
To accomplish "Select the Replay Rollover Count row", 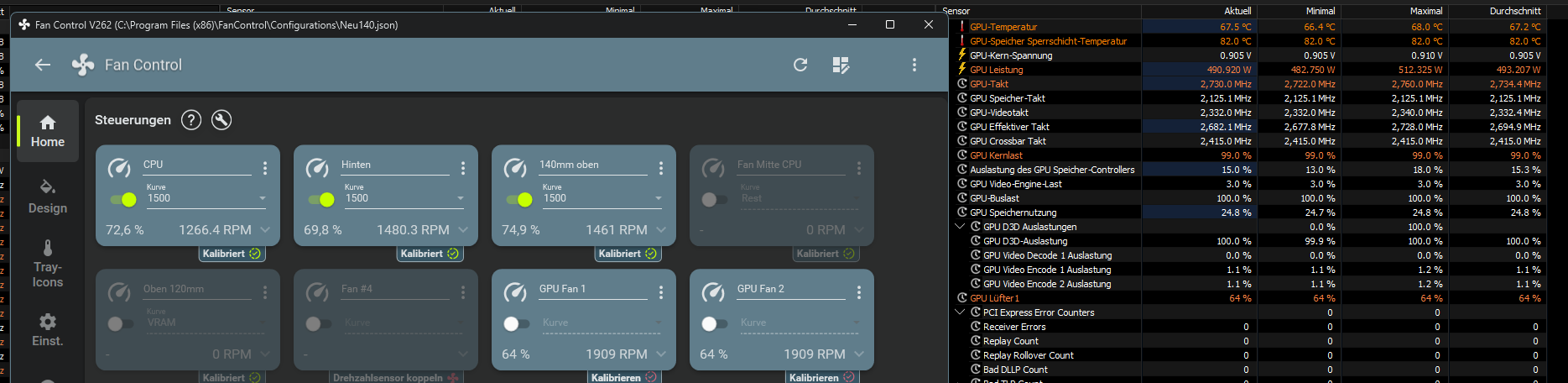I will (1250, 355).
